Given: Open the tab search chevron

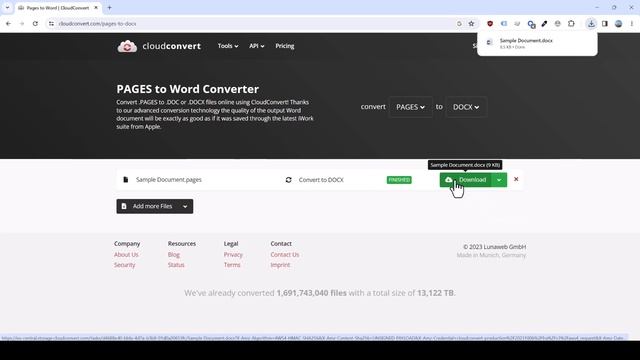Looking at the screenshot, I should [x=7, y=8].
